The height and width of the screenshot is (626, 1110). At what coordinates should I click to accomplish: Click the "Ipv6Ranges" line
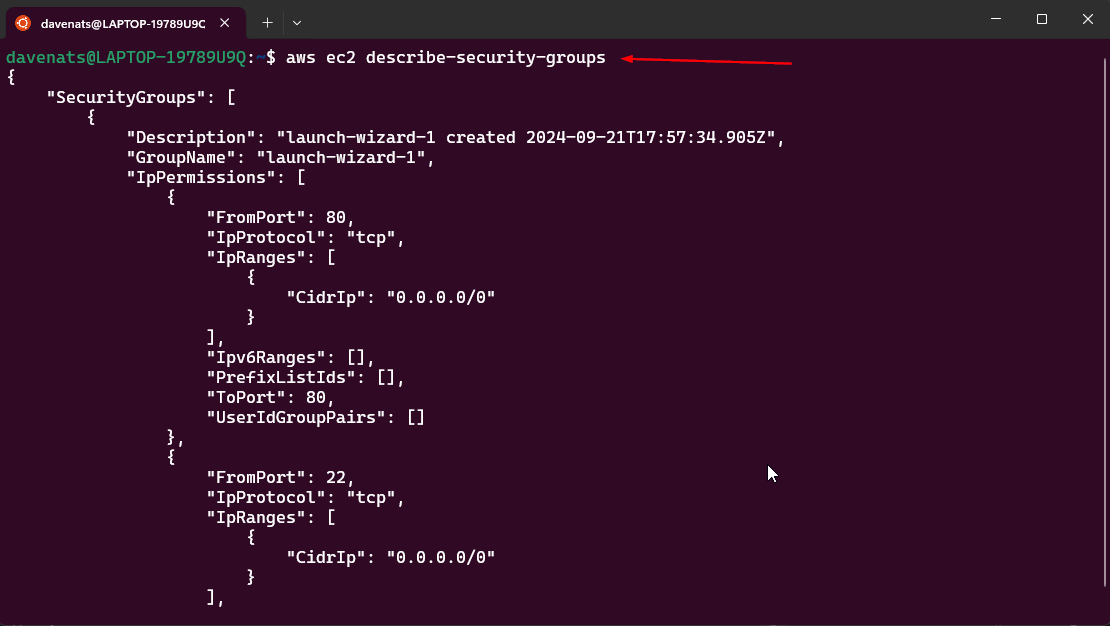tap(290, 358)
